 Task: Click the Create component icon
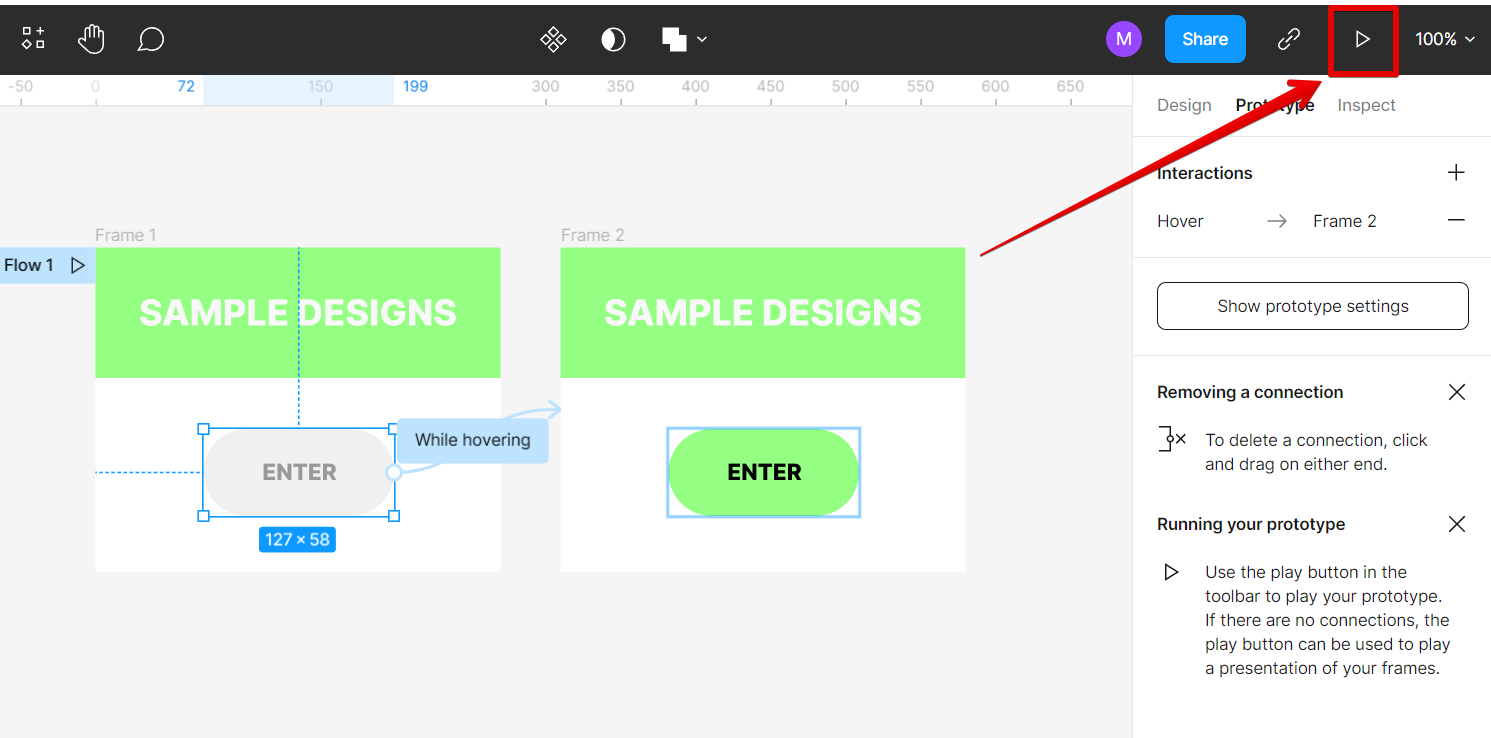[553, 39]
